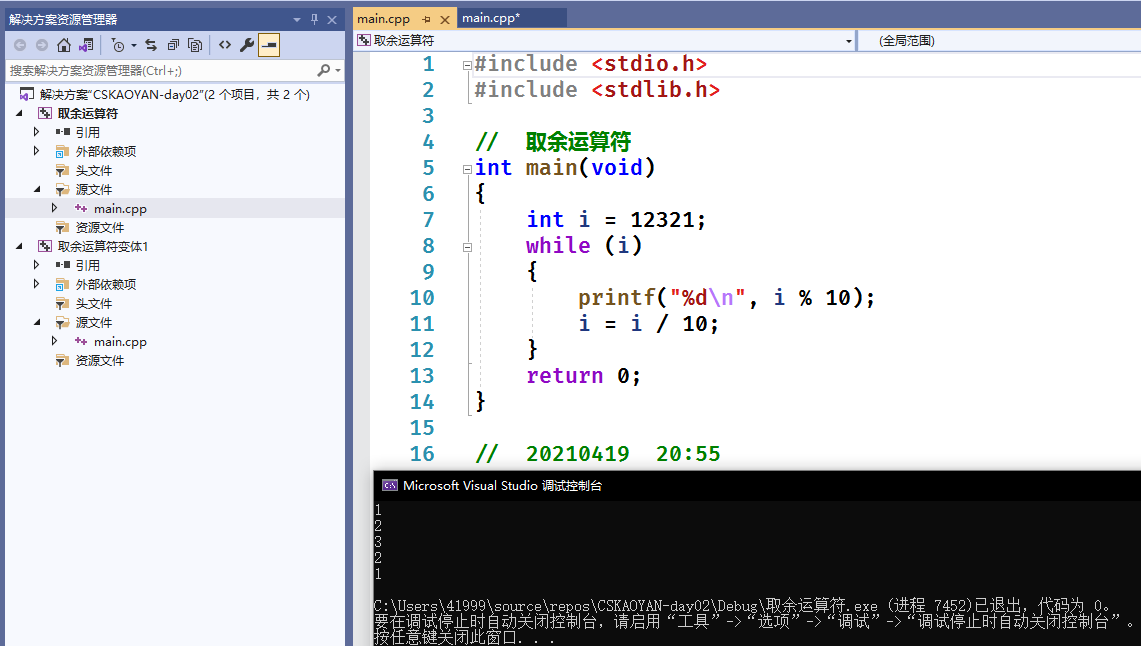Click the Forward navigation arrow in Solution Explorer
1141x646 pixels.
pos(41,45)
